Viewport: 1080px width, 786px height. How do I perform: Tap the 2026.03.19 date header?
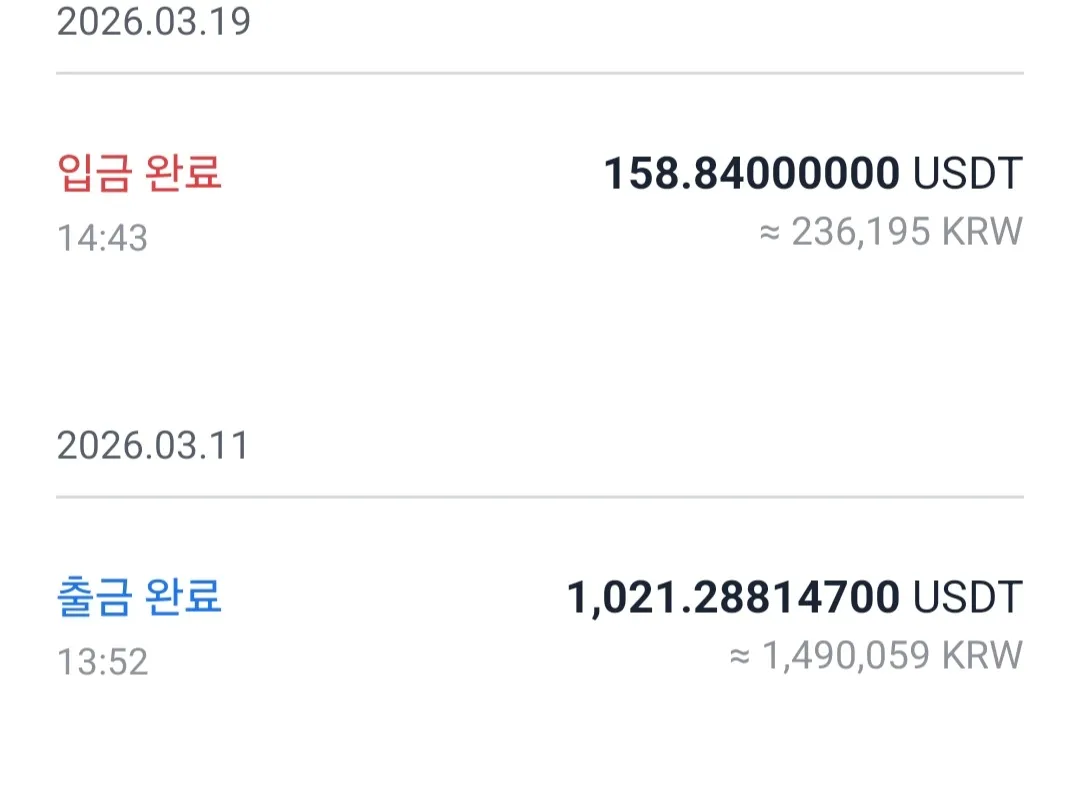click(153, 22)
